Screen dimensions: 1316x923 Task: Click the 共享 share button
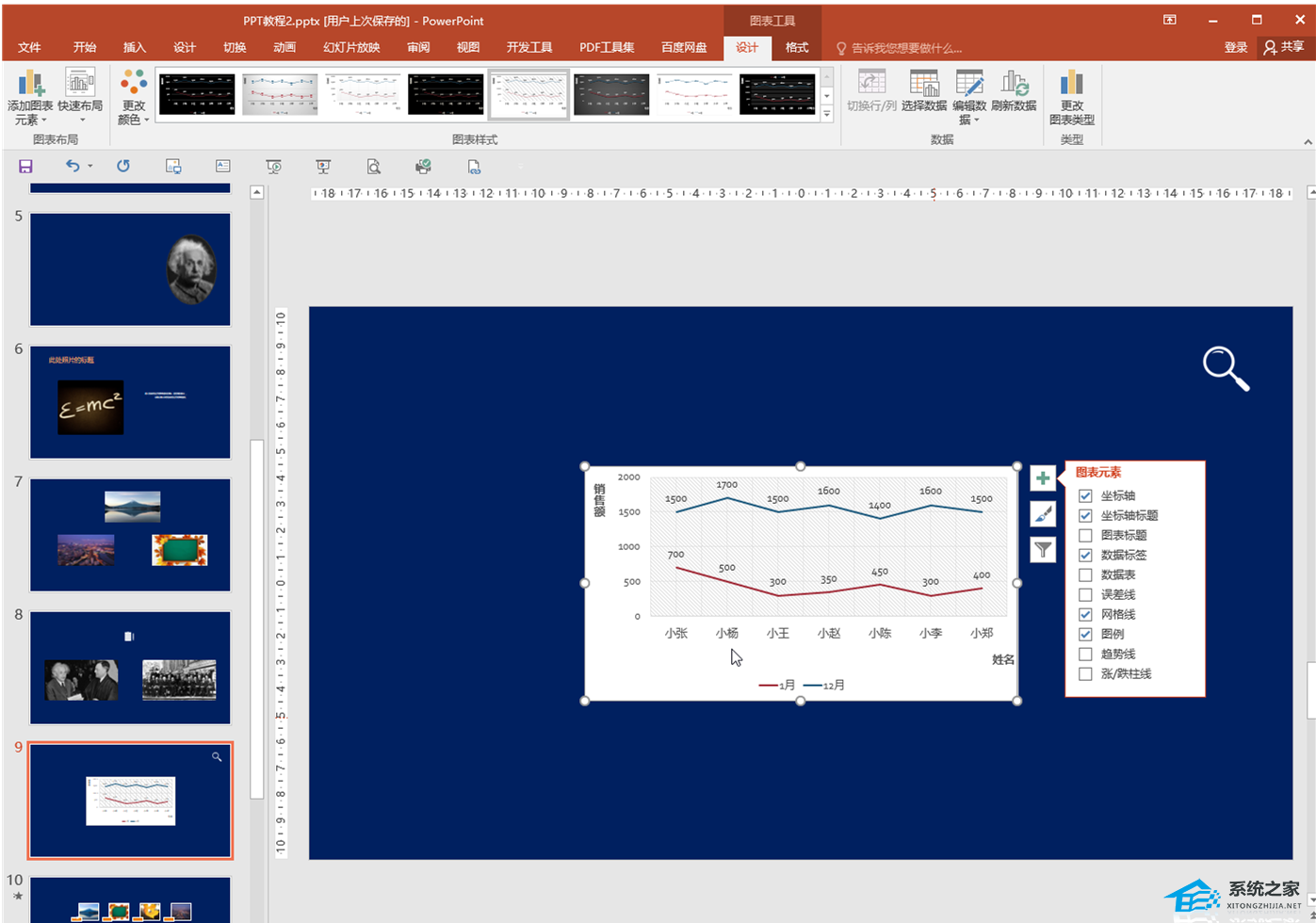click(1285, 48)
